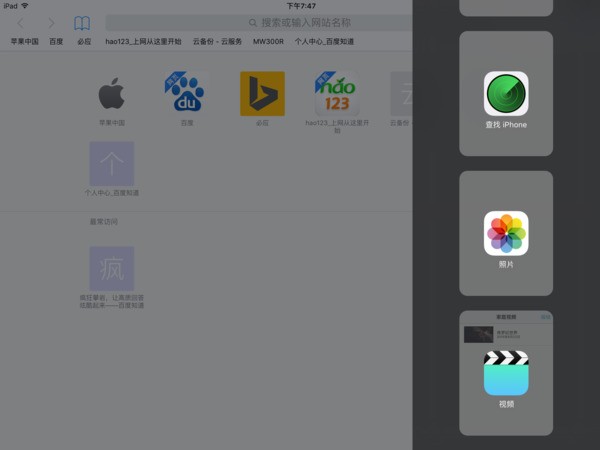This screenshot has height=450, width=600.
Task: Tap the Wi-Fi status icon
Action: click(x=24, y=6)
